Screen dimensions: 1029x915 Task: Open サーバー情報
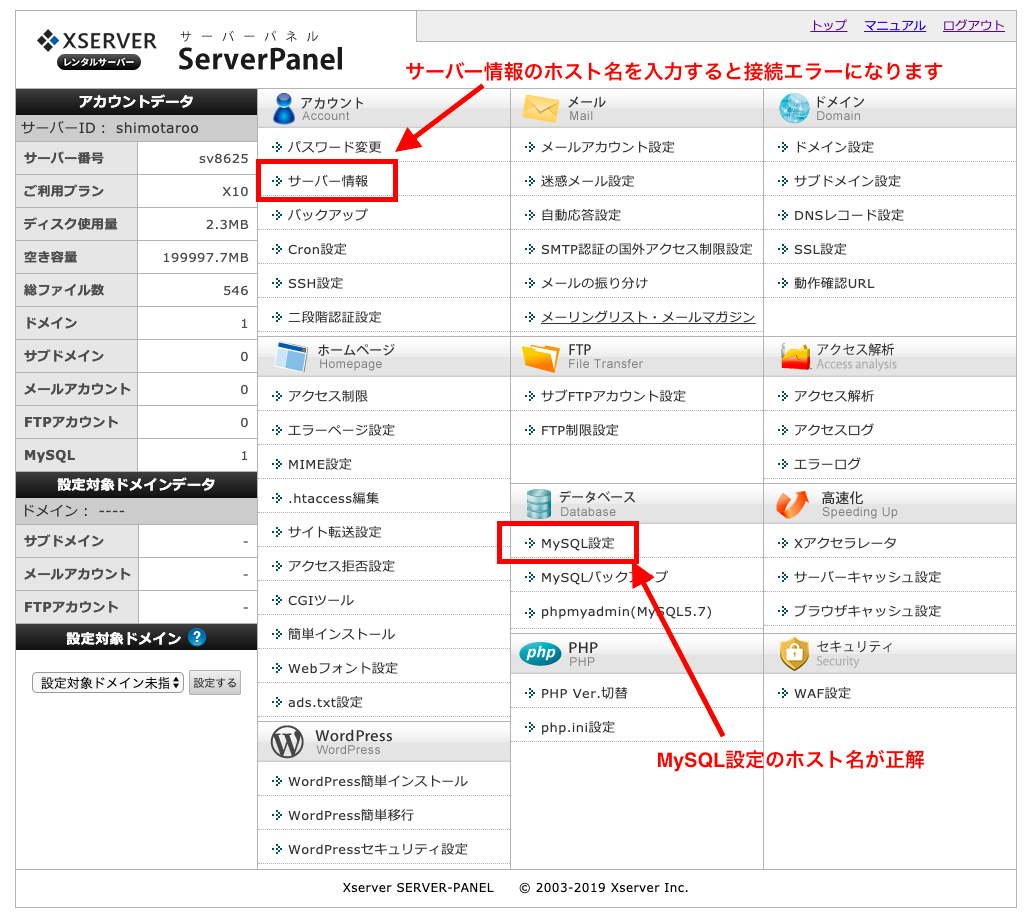pyautogui.click(x=327, y=181)
